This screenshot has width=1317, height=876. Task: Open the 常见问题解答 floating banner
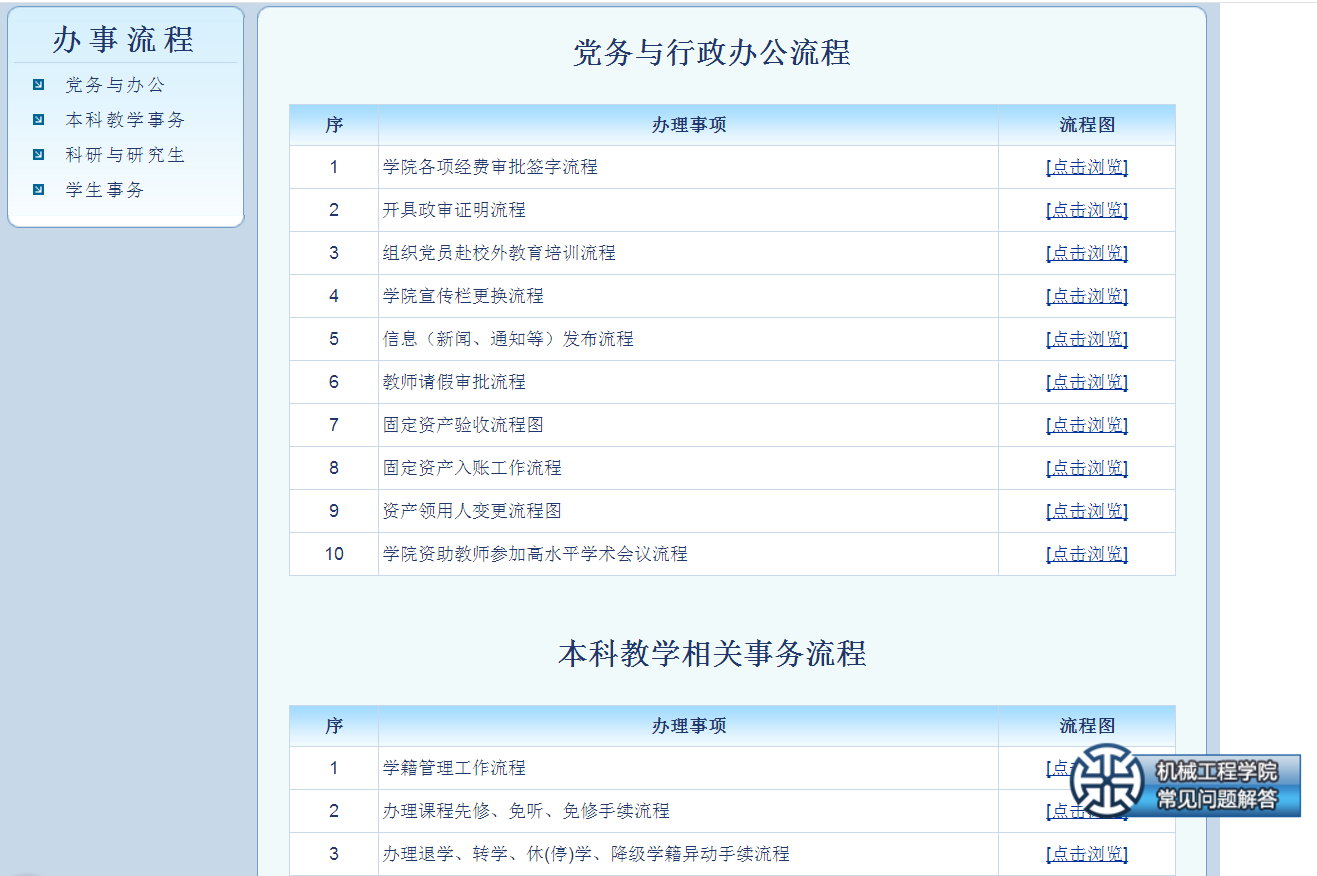pyautogui.click(x=1217, y=799)
